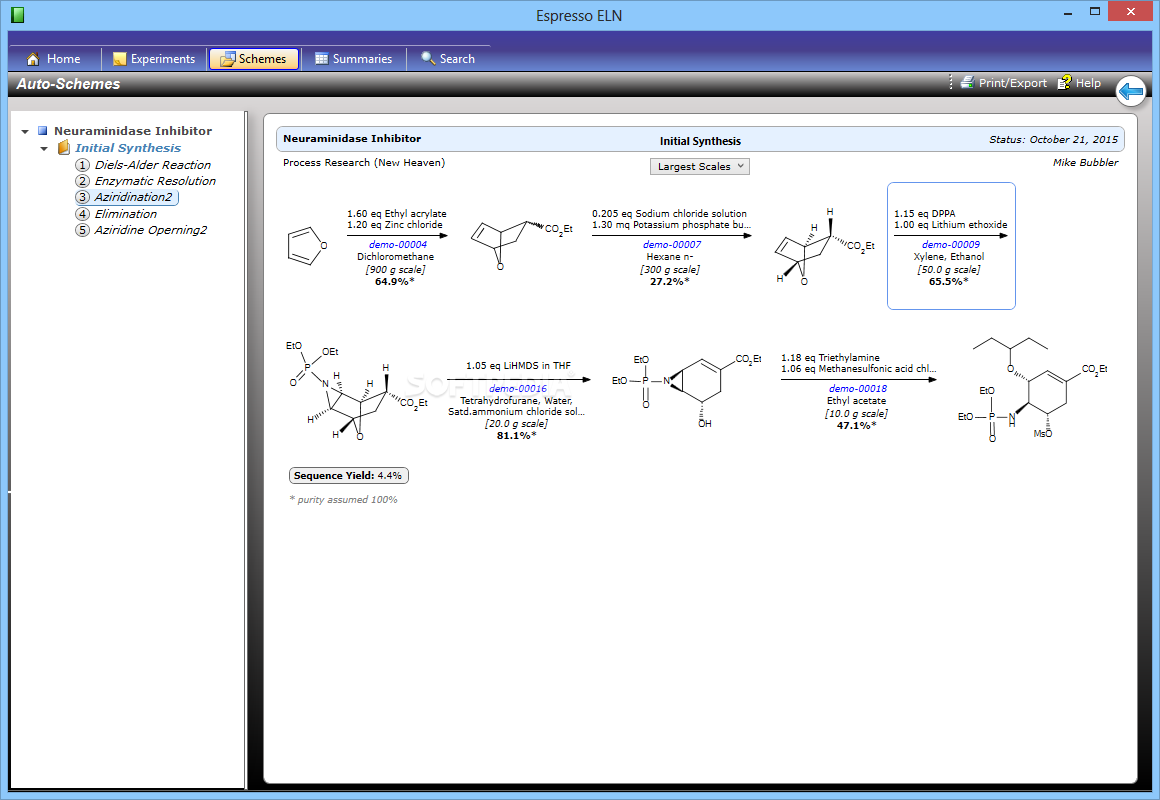
Task: Open the Home tab
Action: (x=53, y=58)
